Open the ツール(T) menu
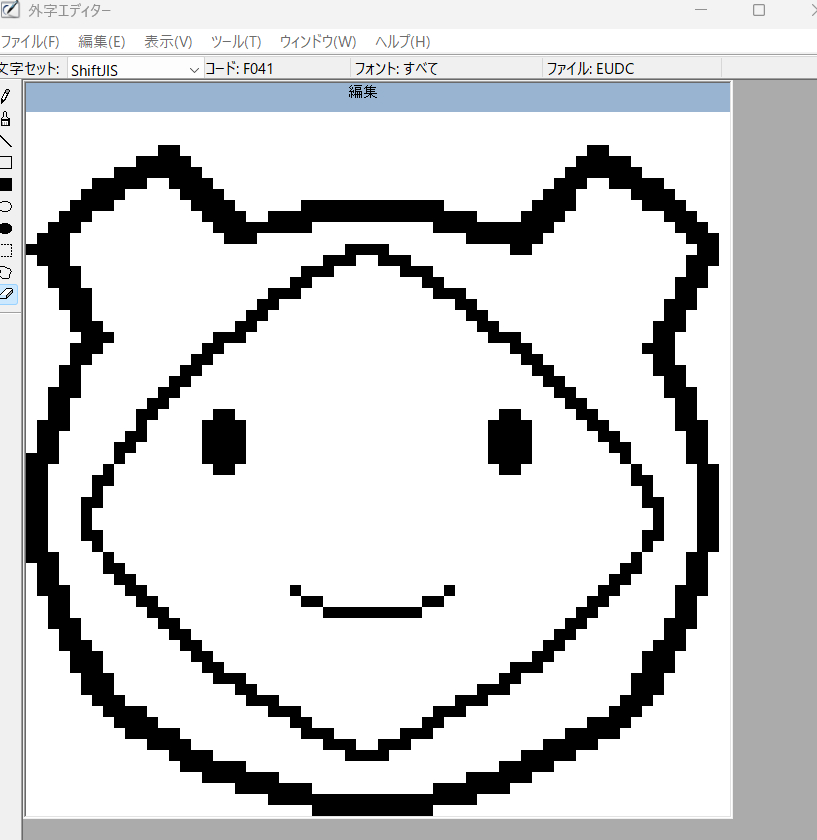The width and height of the screenshot is (817, 840). 236,41
